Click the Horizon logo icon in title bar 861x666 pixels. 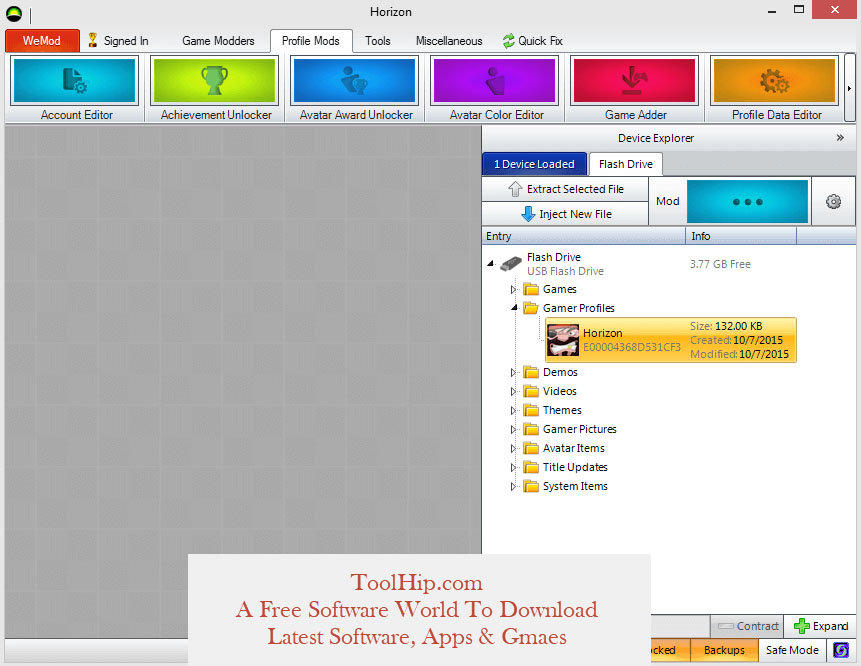point(14,13)
